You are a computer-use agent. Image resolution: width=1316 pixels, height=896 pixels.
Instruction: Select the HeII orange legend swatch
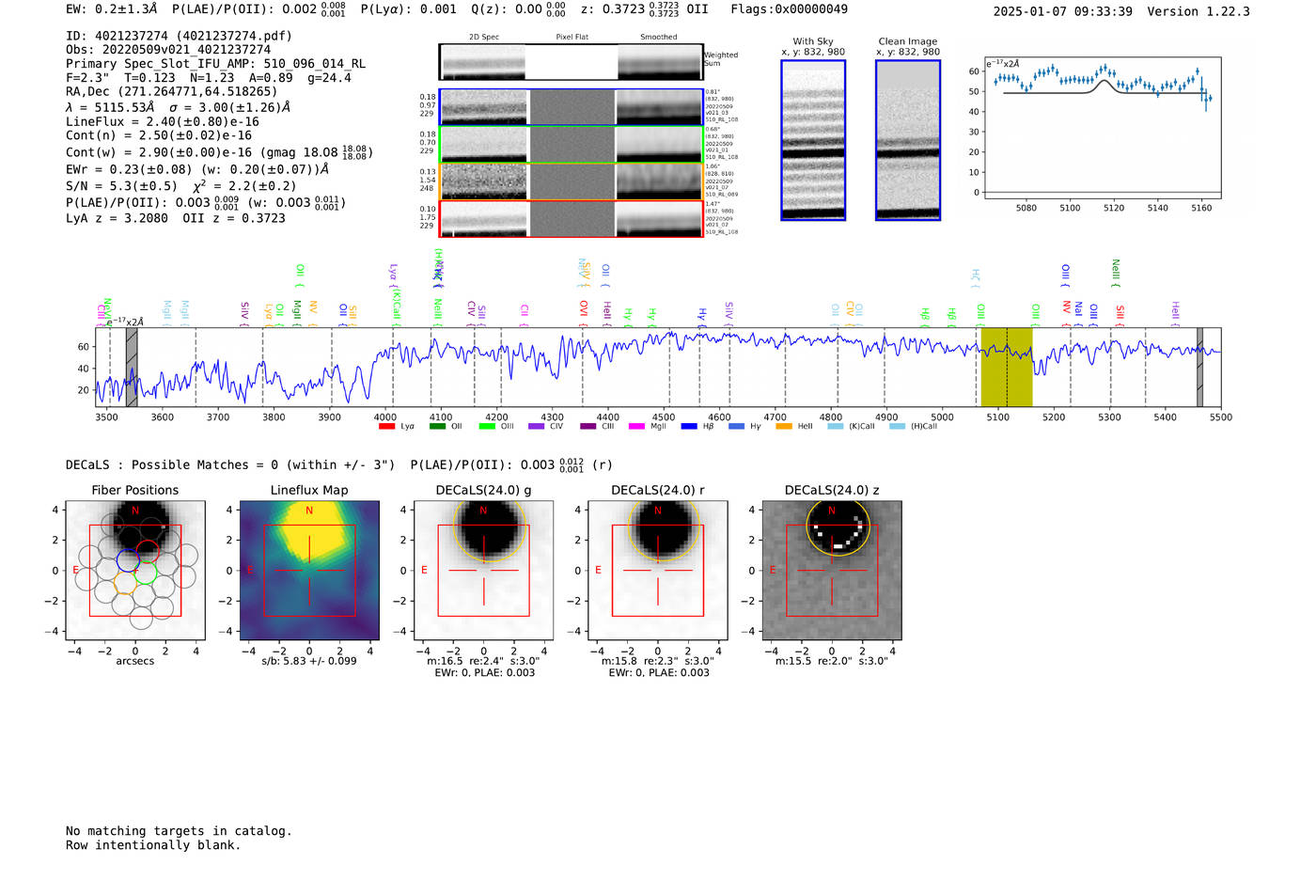(784, 427)
